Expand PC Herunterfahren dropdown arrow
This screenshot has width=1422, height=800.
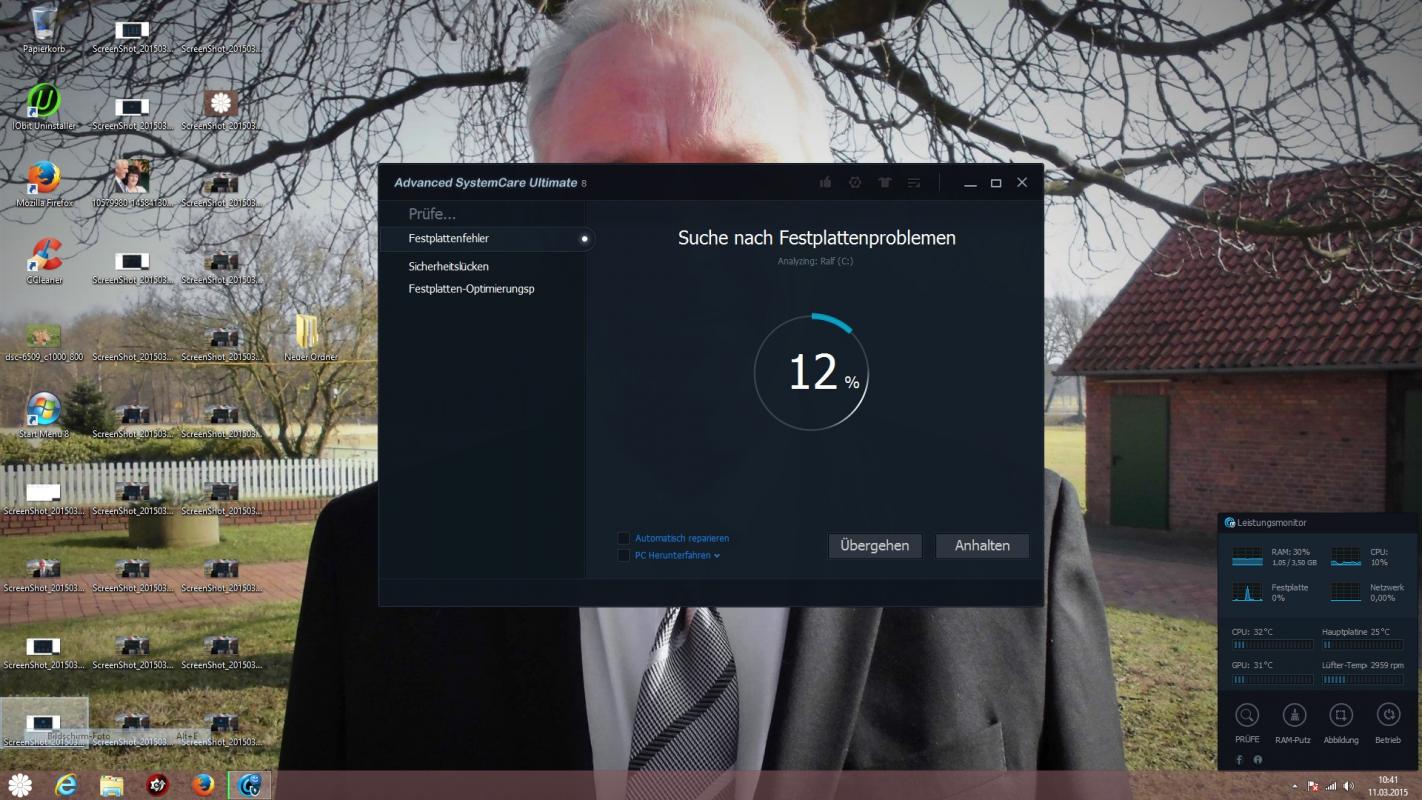[x=717, y=555]
